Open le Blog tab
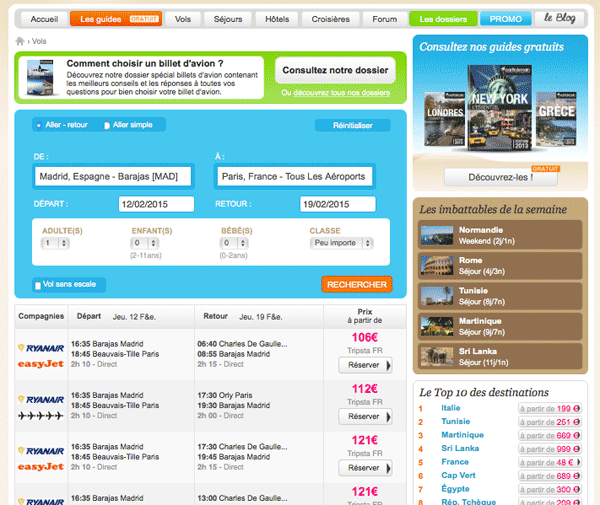The height and width of the screenshot is (505, 600). 559,18
